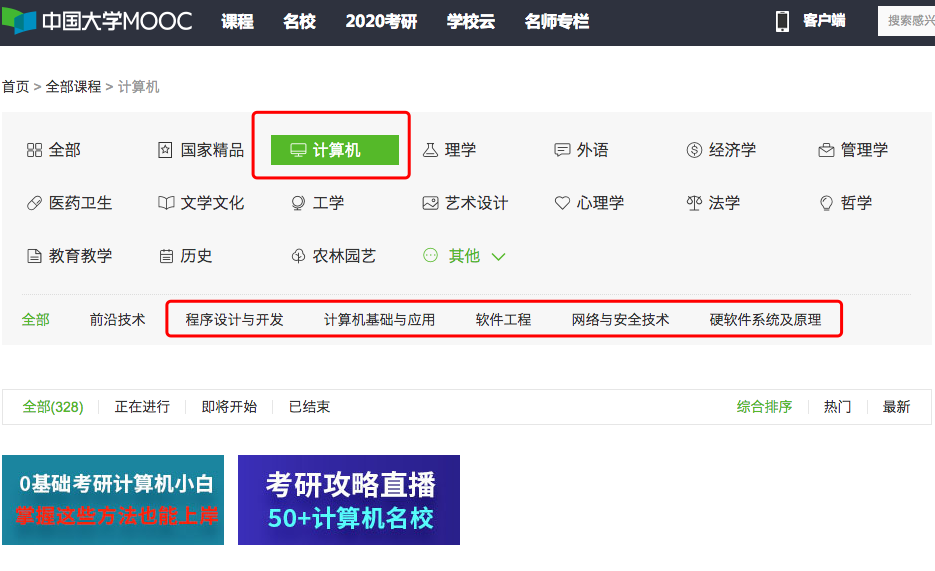Click the 搜索 search input field

coord(906,21)
